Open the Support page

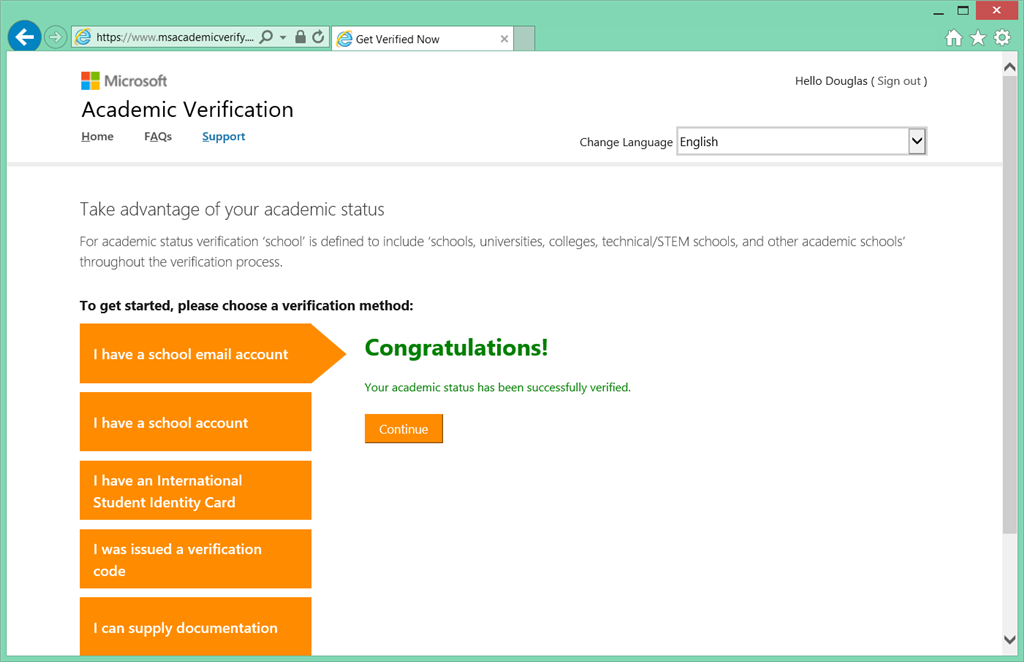(223, 136)
